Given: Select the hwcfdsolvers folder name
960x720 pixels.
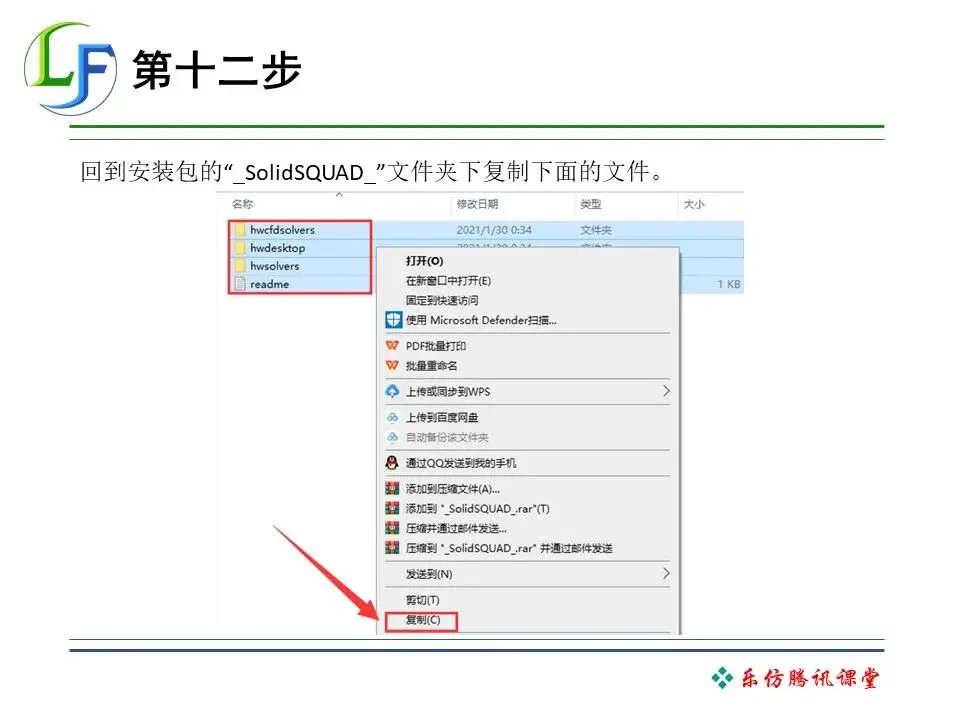Looking at the screenshot, I should 282,230.
